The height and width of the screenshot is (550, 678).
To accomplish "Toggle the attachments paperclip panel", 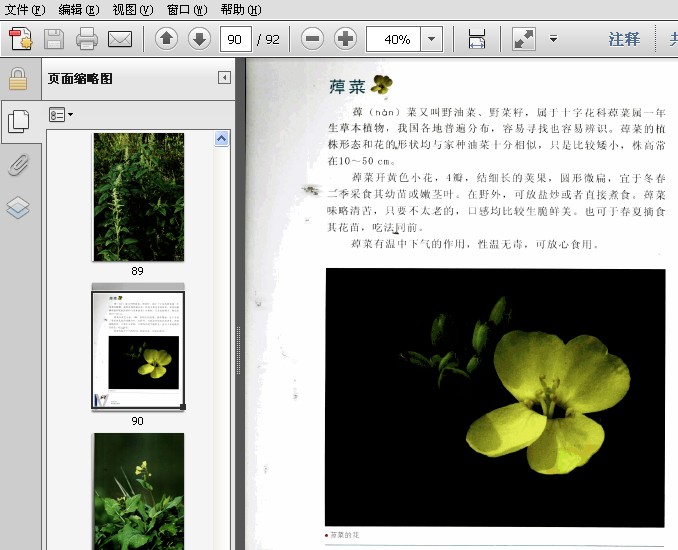I will tap(18, 165).
